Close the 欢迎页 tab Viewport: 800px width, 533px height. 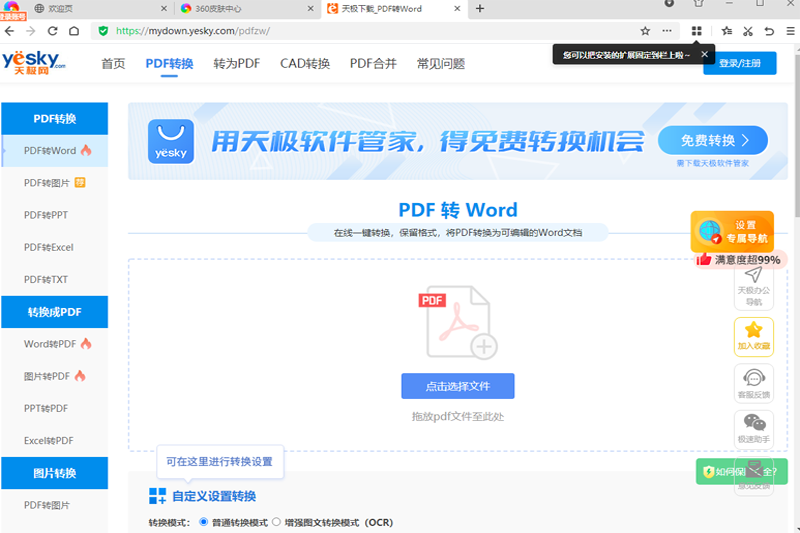(164, 9)
